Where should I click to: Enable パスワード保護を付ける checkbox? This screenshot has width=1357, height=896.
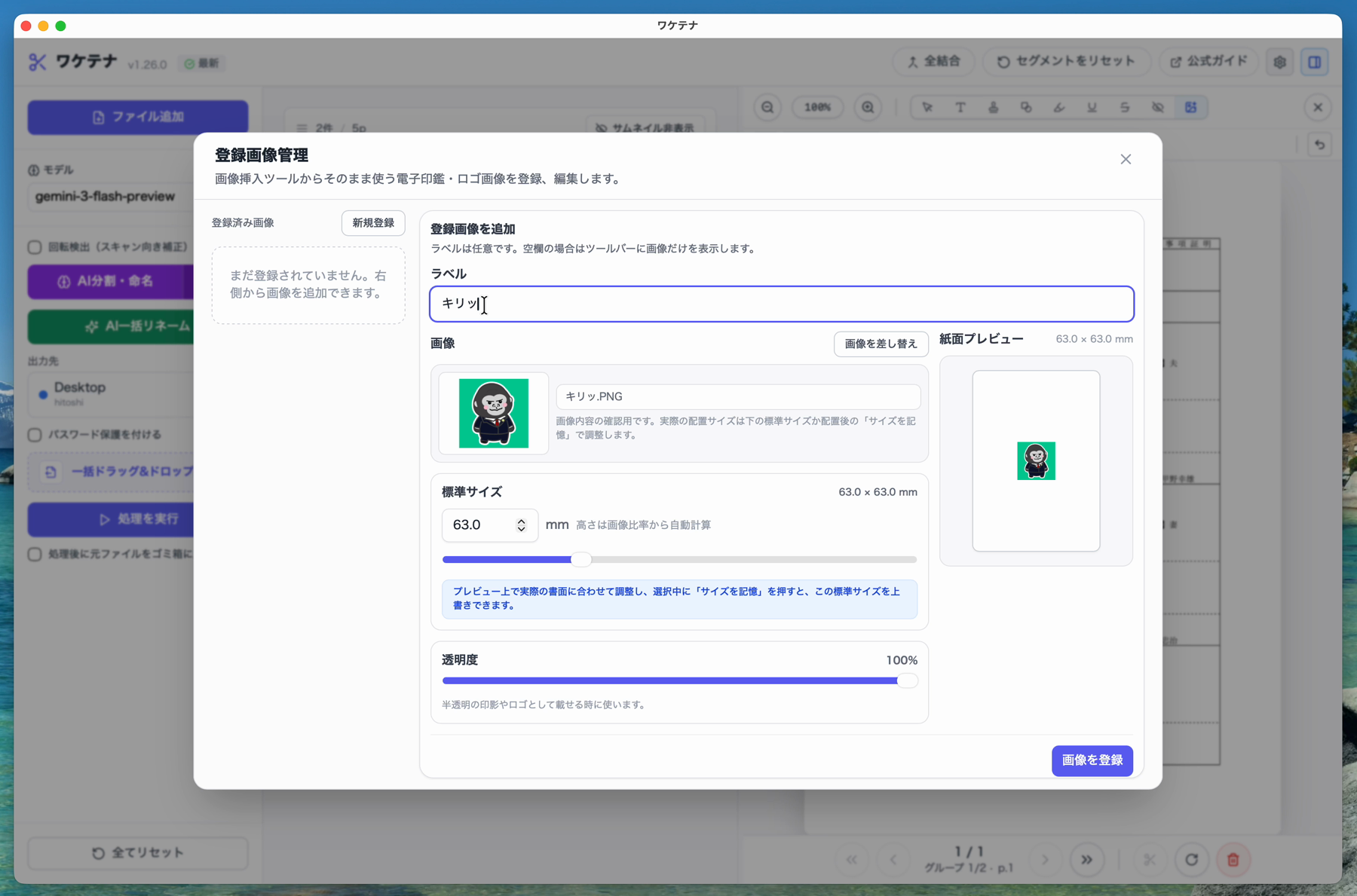[x=35, y=435]
